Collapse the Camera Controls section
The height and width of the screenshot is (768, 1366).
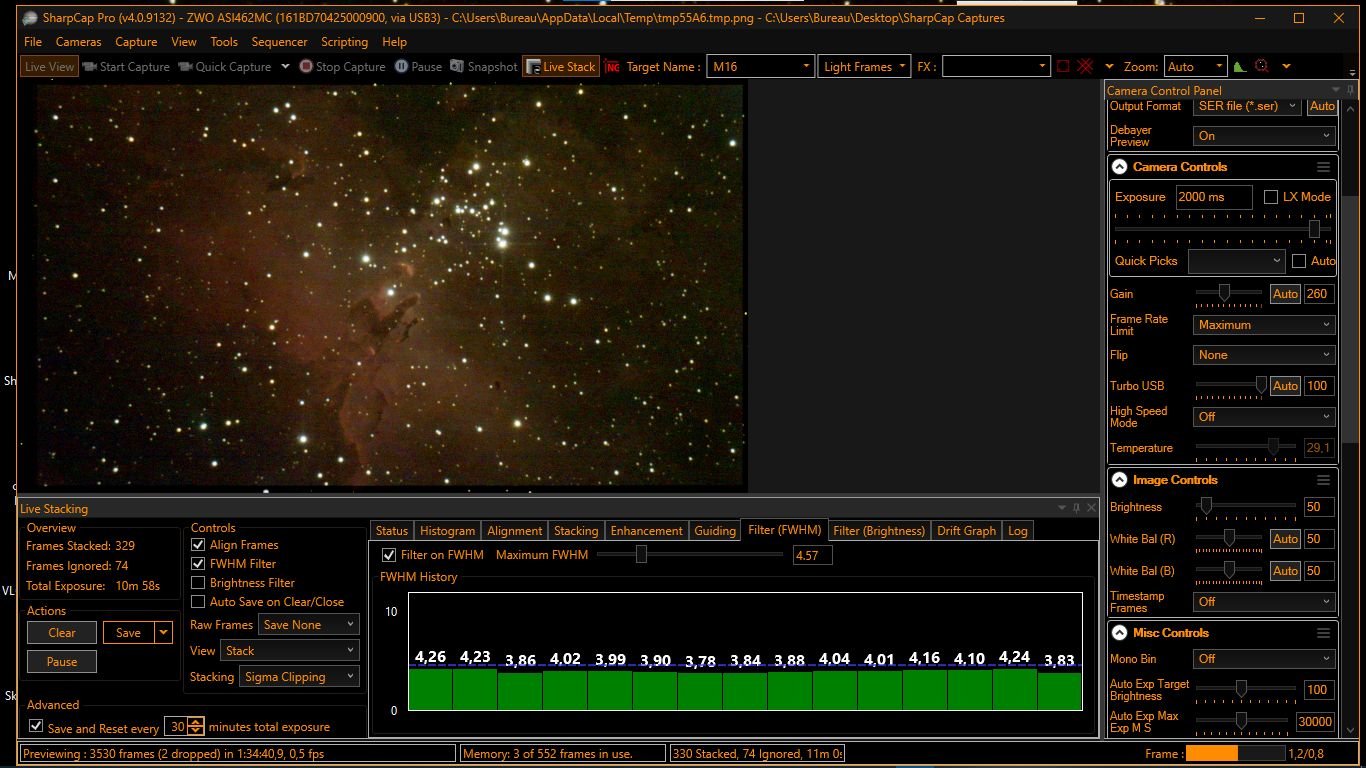click(1120, 167)
